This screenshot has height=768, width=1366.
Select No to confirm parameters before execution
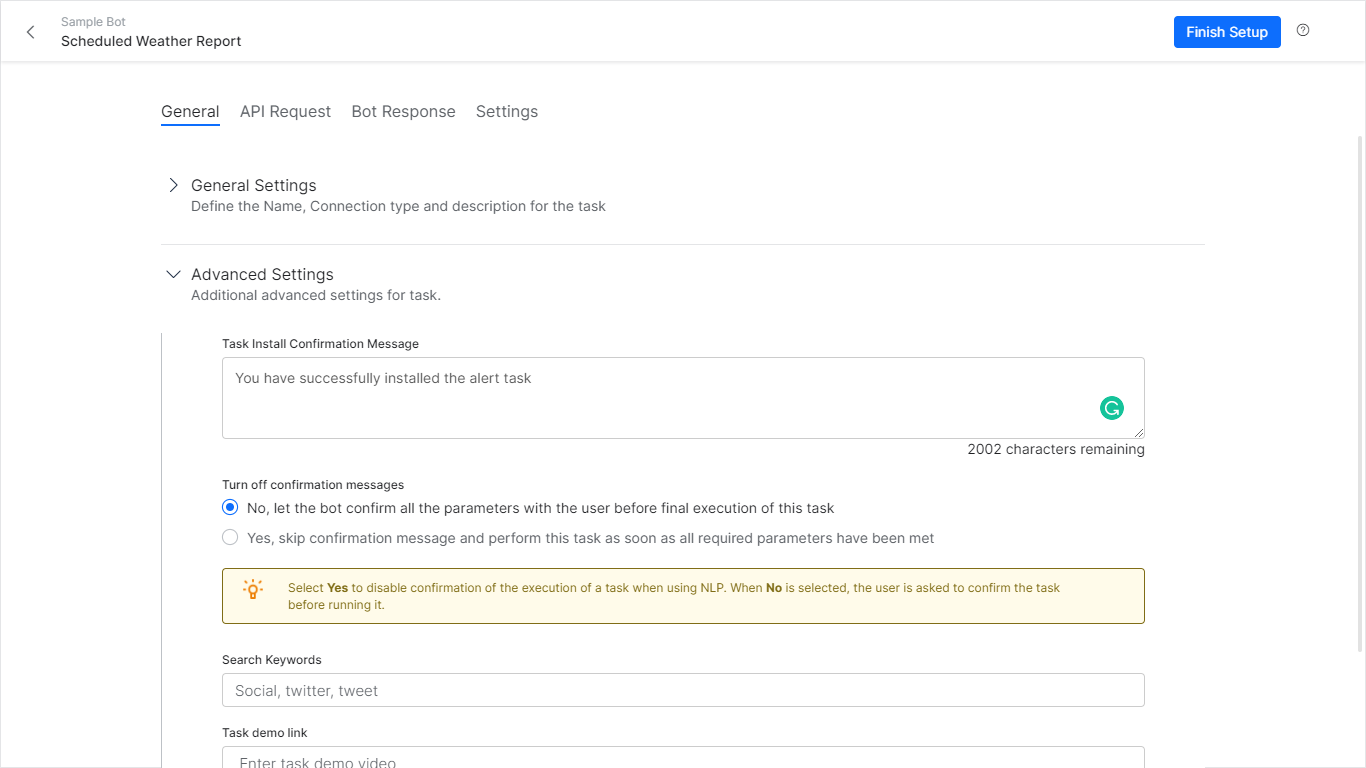[x=230, y=507]
